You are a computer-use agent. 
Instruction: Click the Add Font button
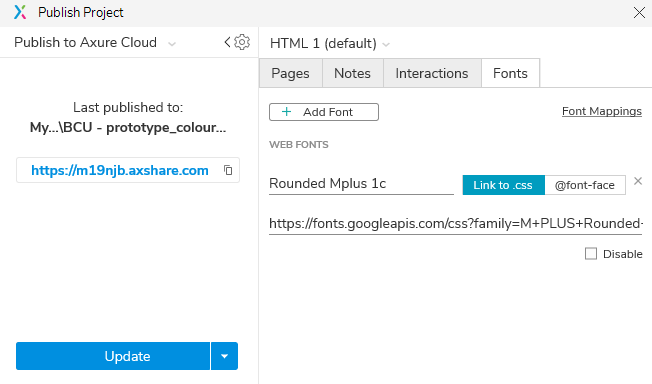pos(324,112)
